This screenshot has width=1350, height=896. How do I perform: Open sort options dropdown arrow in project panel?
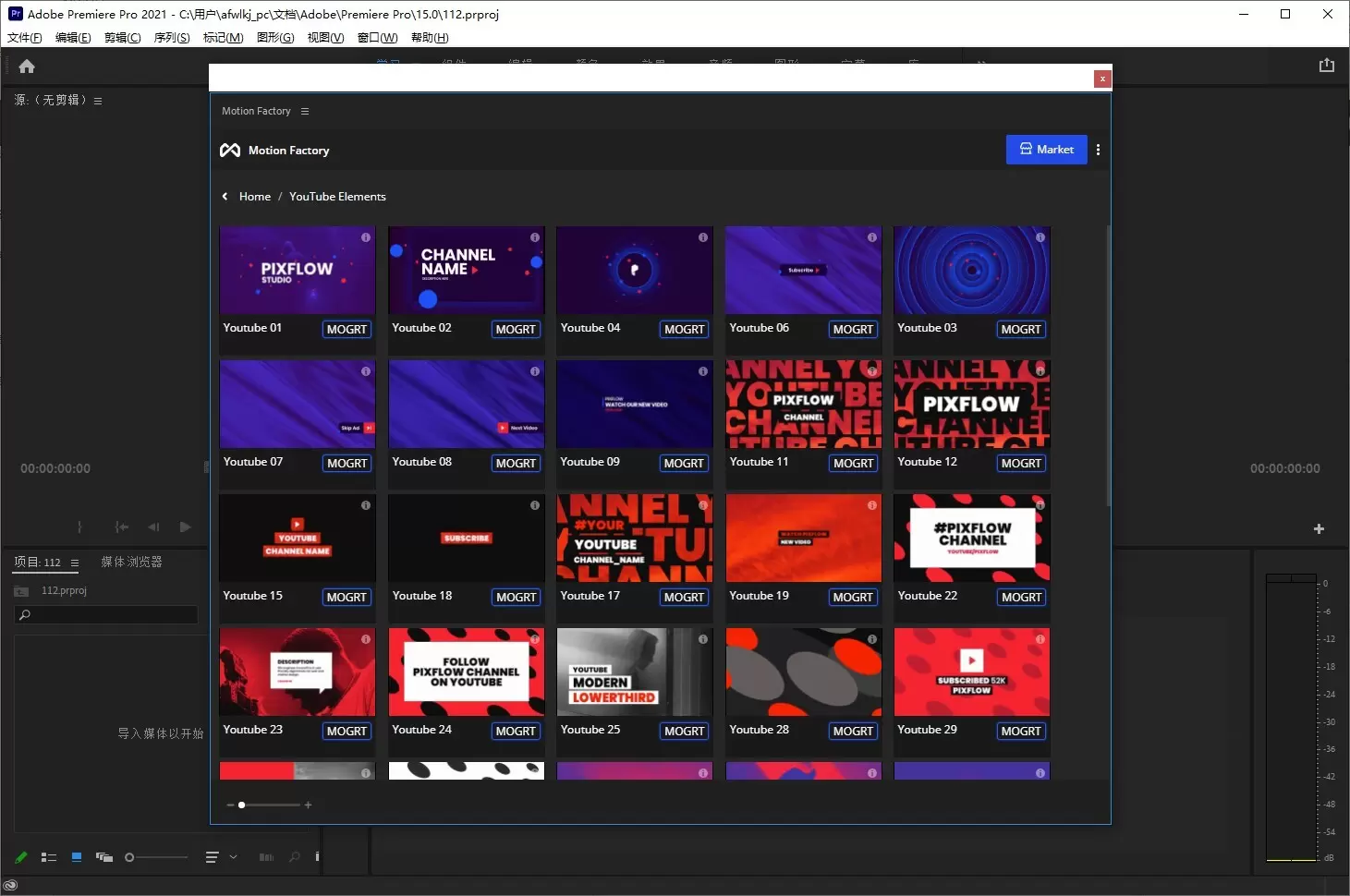[x=234, y=857]
